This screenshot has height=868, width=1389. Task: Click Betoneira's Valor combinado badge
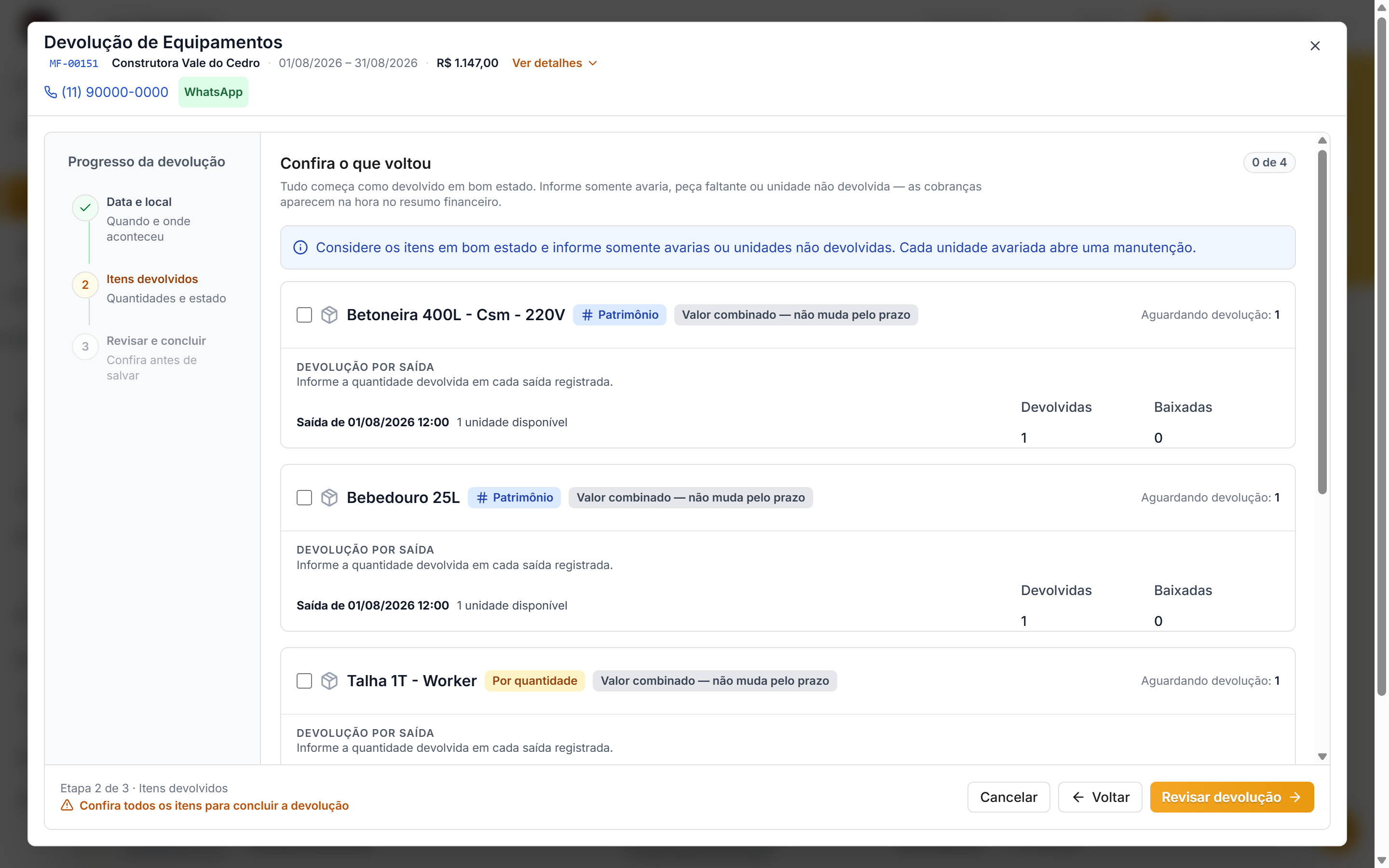coord(796,314)
